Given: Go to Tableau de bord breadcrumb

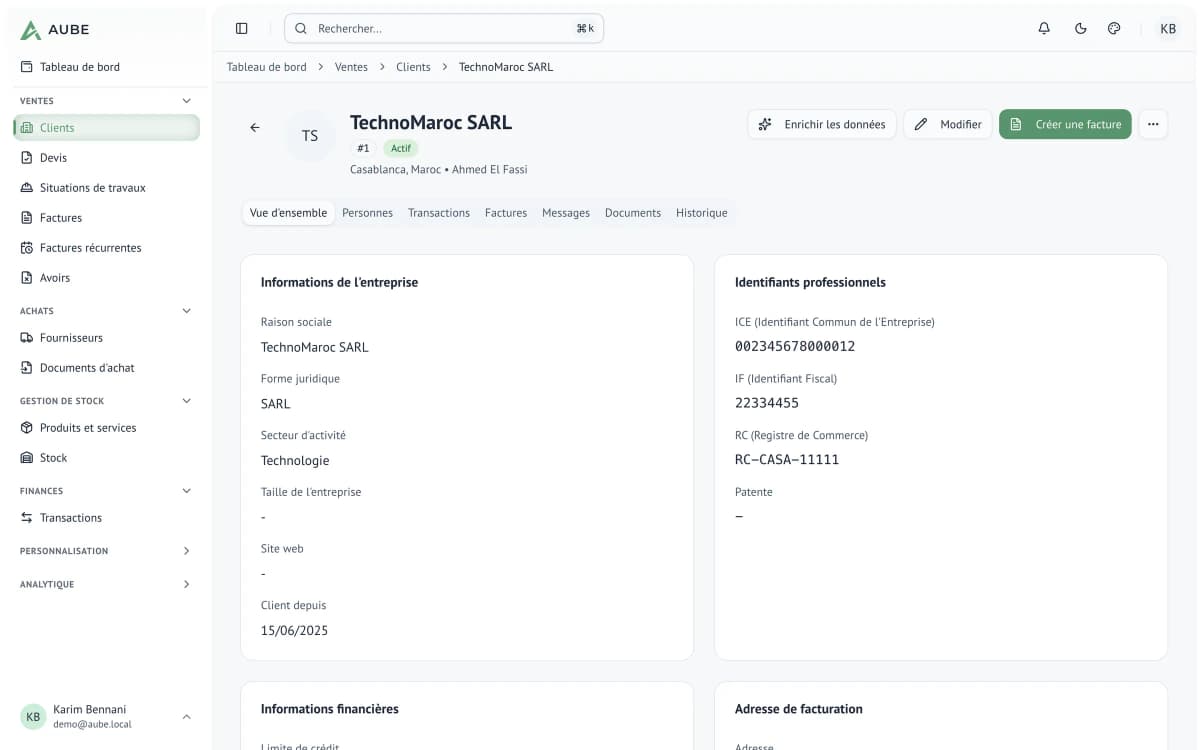Looking at the screenshot, I should (267, 67).
